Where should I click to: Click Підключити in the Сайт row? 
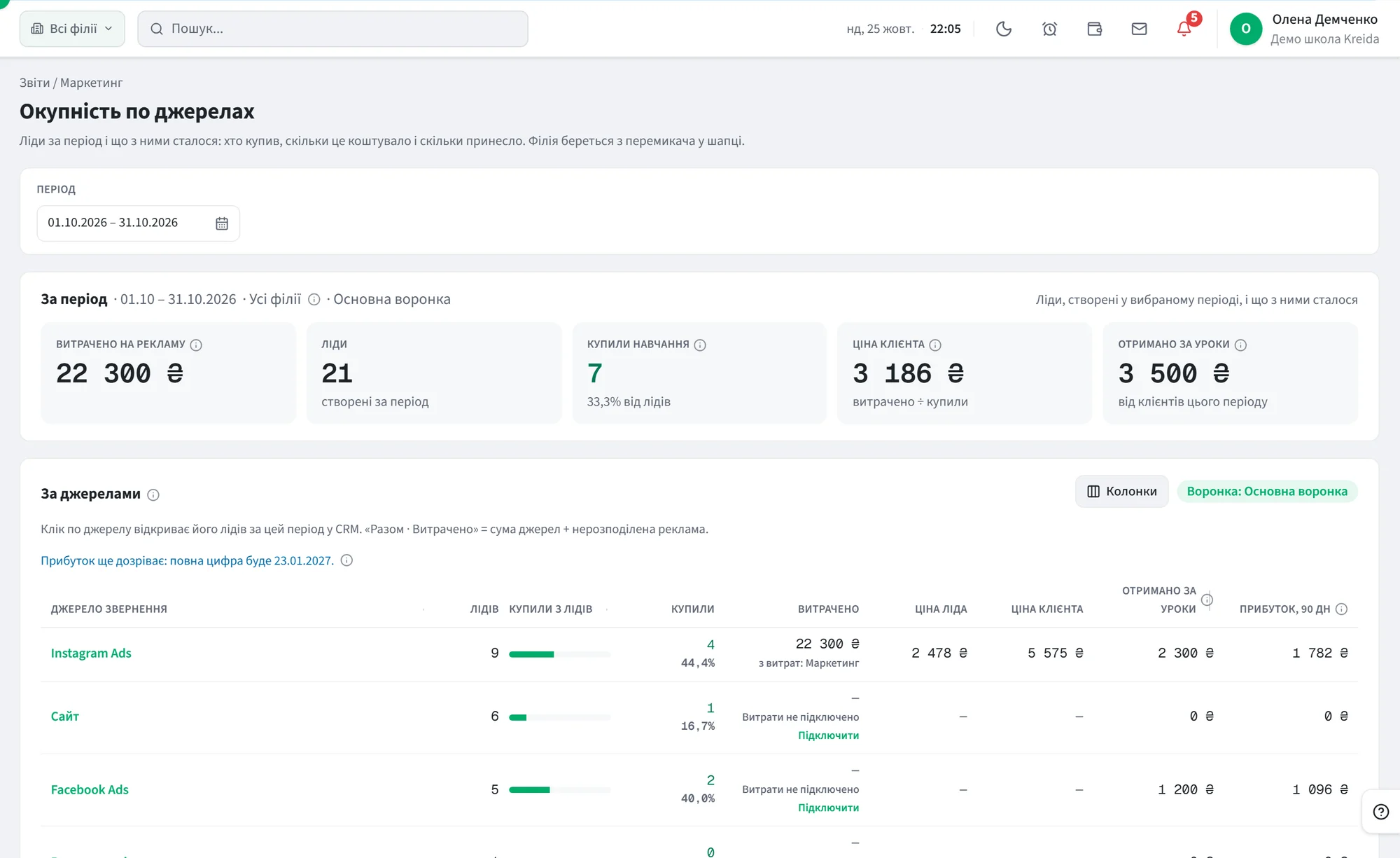[x=828, y=735]
